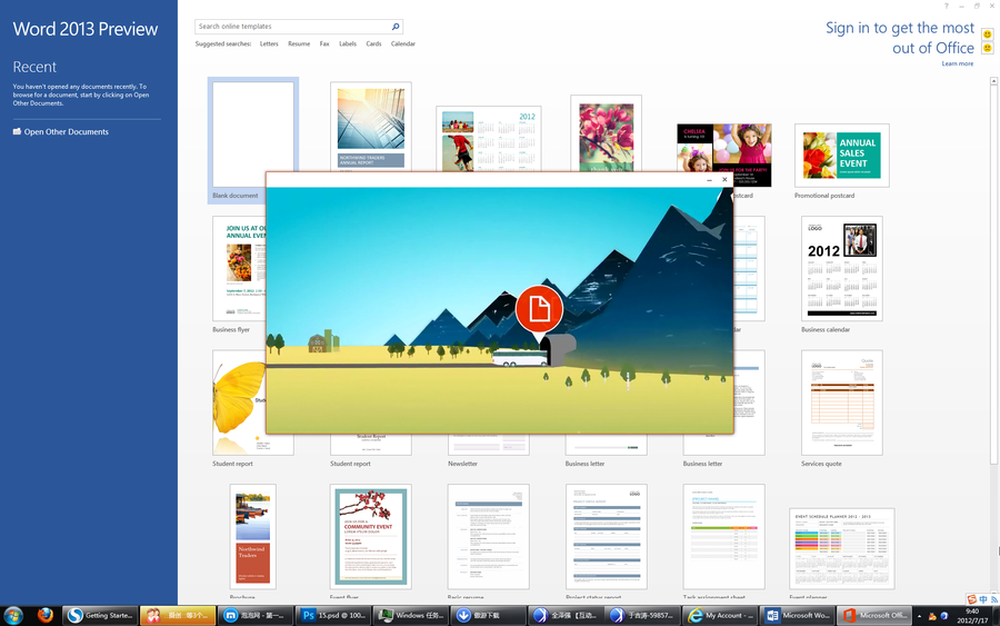The height and width of the screenshot is (626, 1000).
Task: Show hidden system tray icons
Action: 919,616
